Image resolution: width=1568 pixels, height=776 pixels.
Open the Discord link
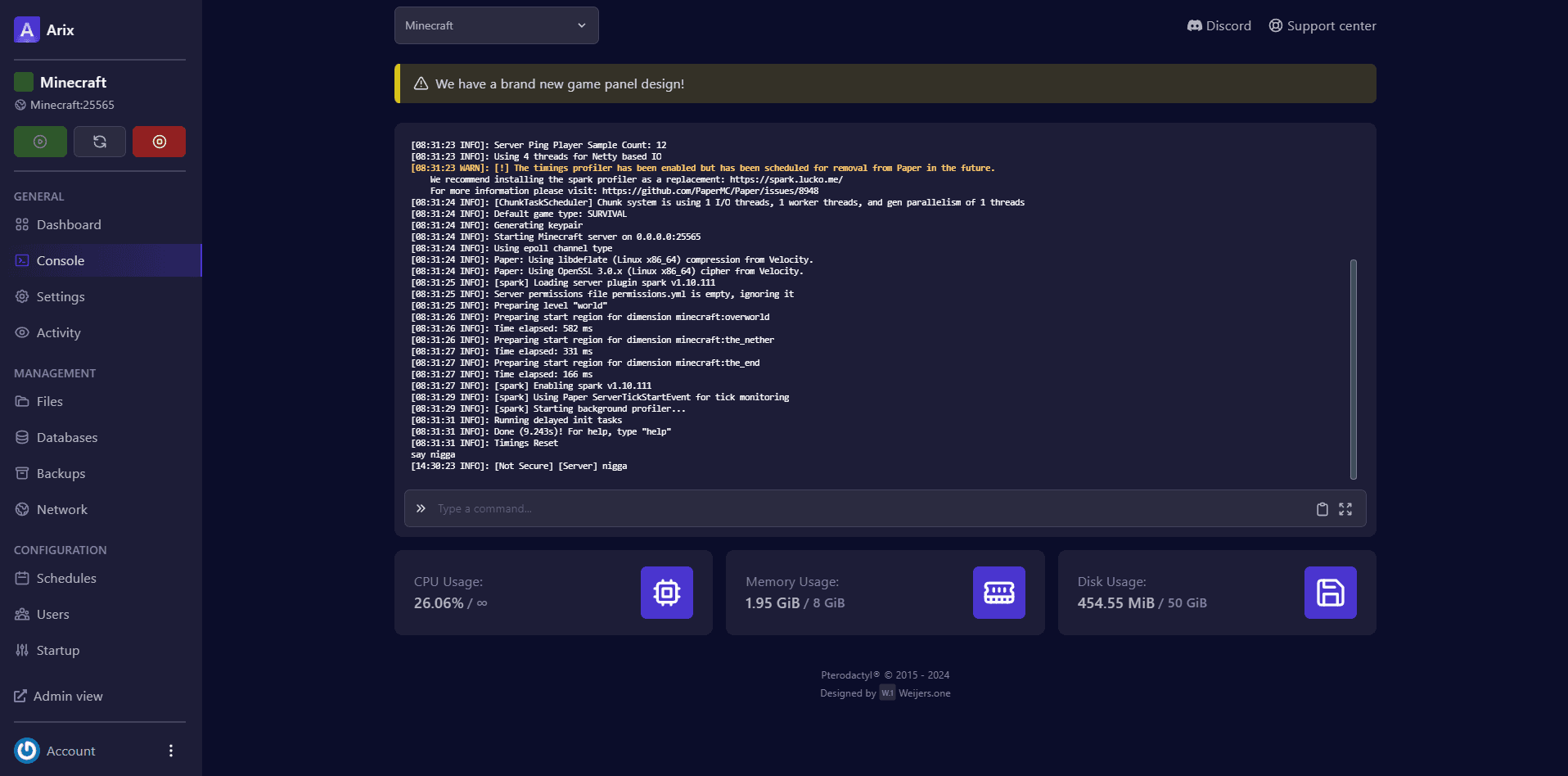1219,25
